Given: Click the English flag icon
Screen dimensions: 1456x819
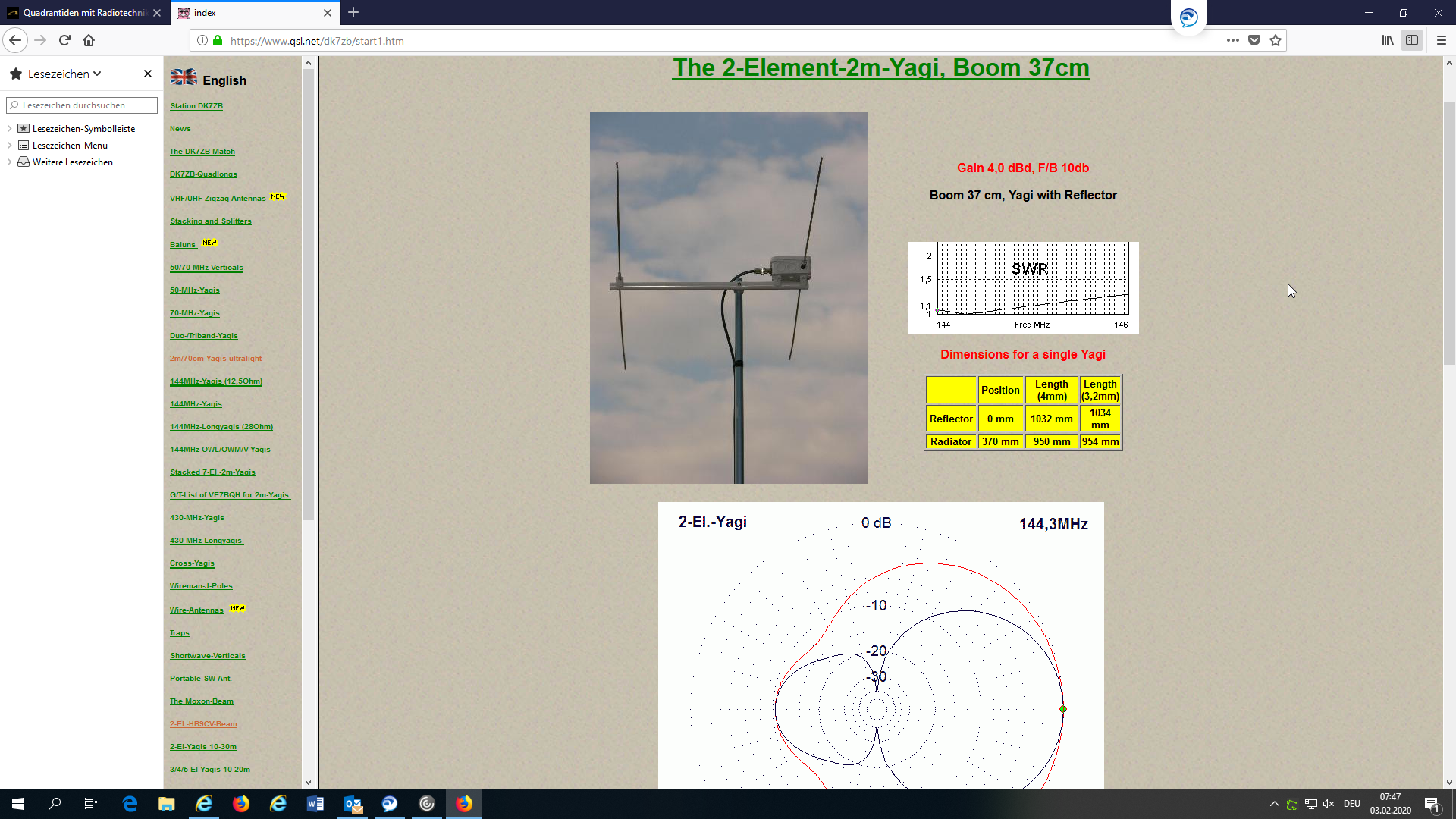Looking at the screenshot, I should (x=184, y=77).
